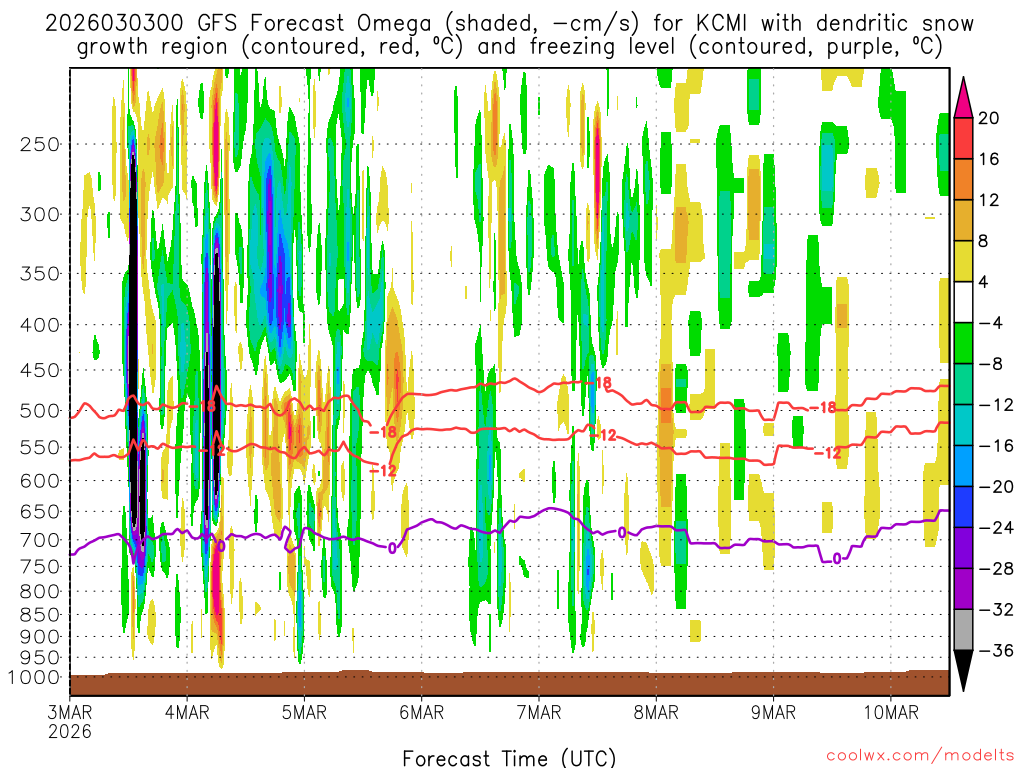Screen dimensions: 1024x768
Task: Click the black down-arrow below the color bar
Action: [x=964, y=672]
